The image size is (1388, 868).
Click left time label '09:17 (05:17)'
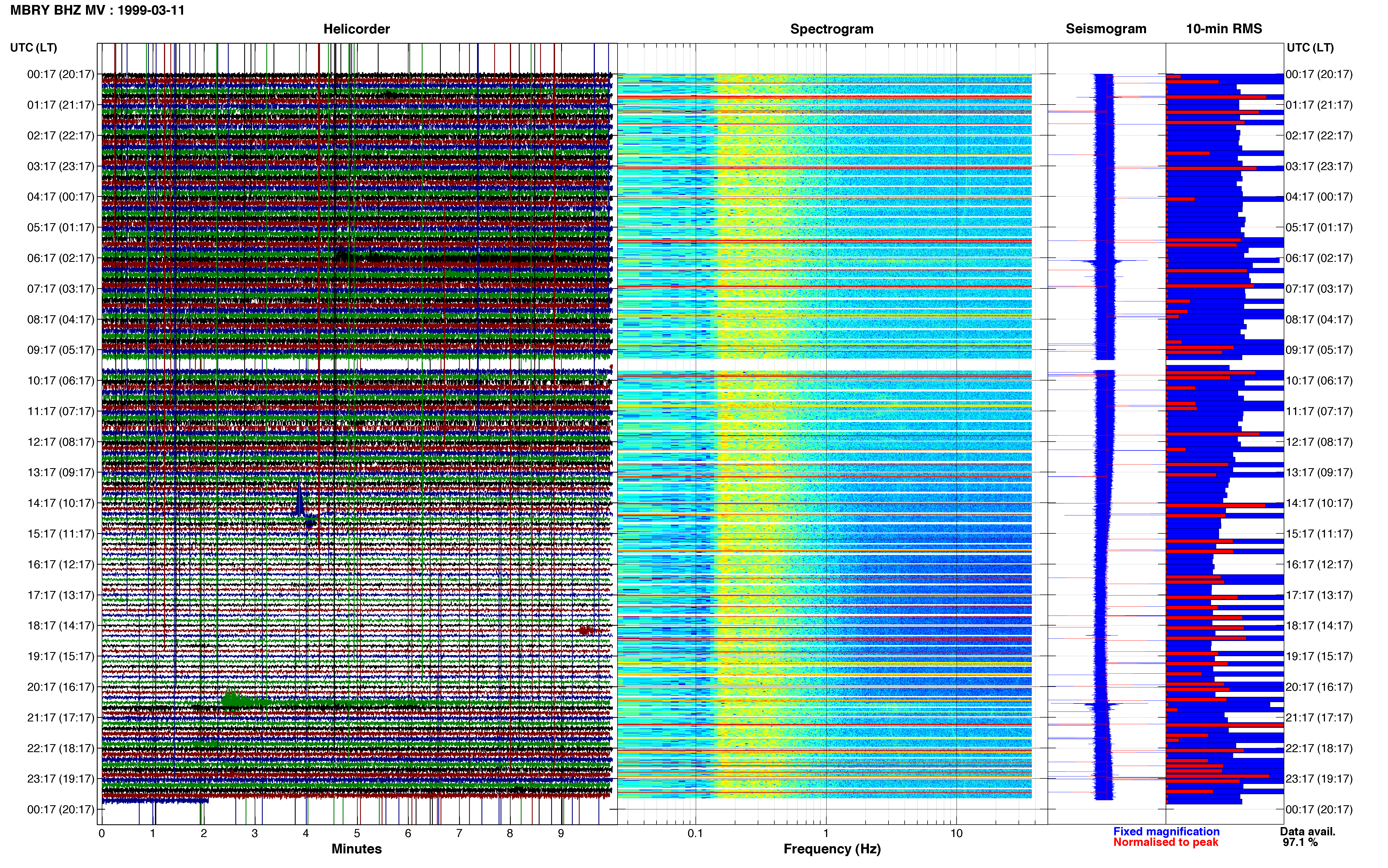tap(61, 350)
